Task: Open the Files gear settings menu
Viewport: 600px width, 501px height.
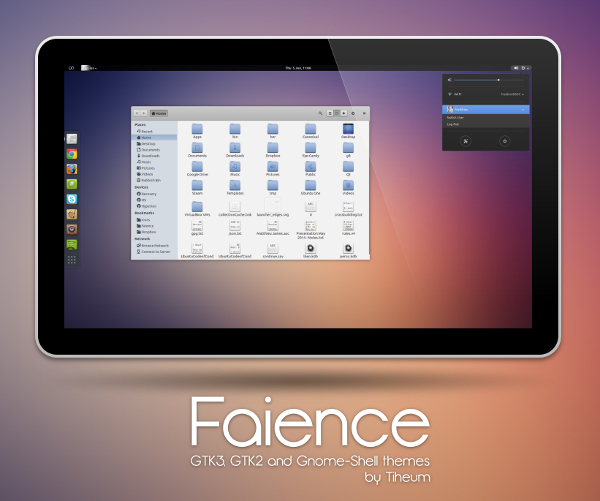Action: pos(353,113)
